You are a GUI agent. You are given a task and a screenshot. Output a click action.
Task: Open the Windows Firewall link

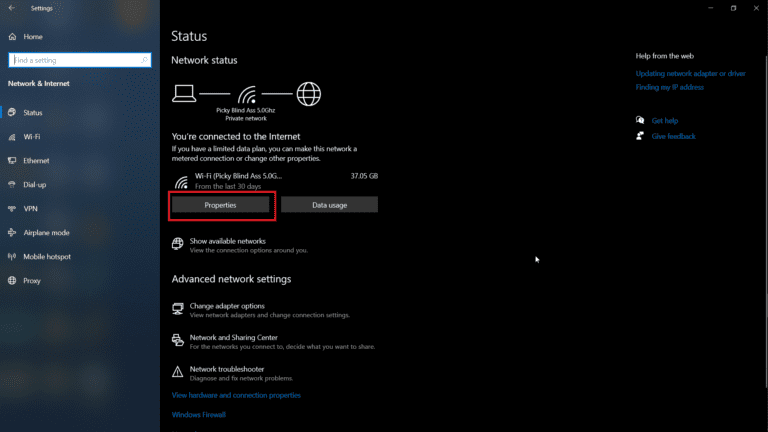click(198, 415)
